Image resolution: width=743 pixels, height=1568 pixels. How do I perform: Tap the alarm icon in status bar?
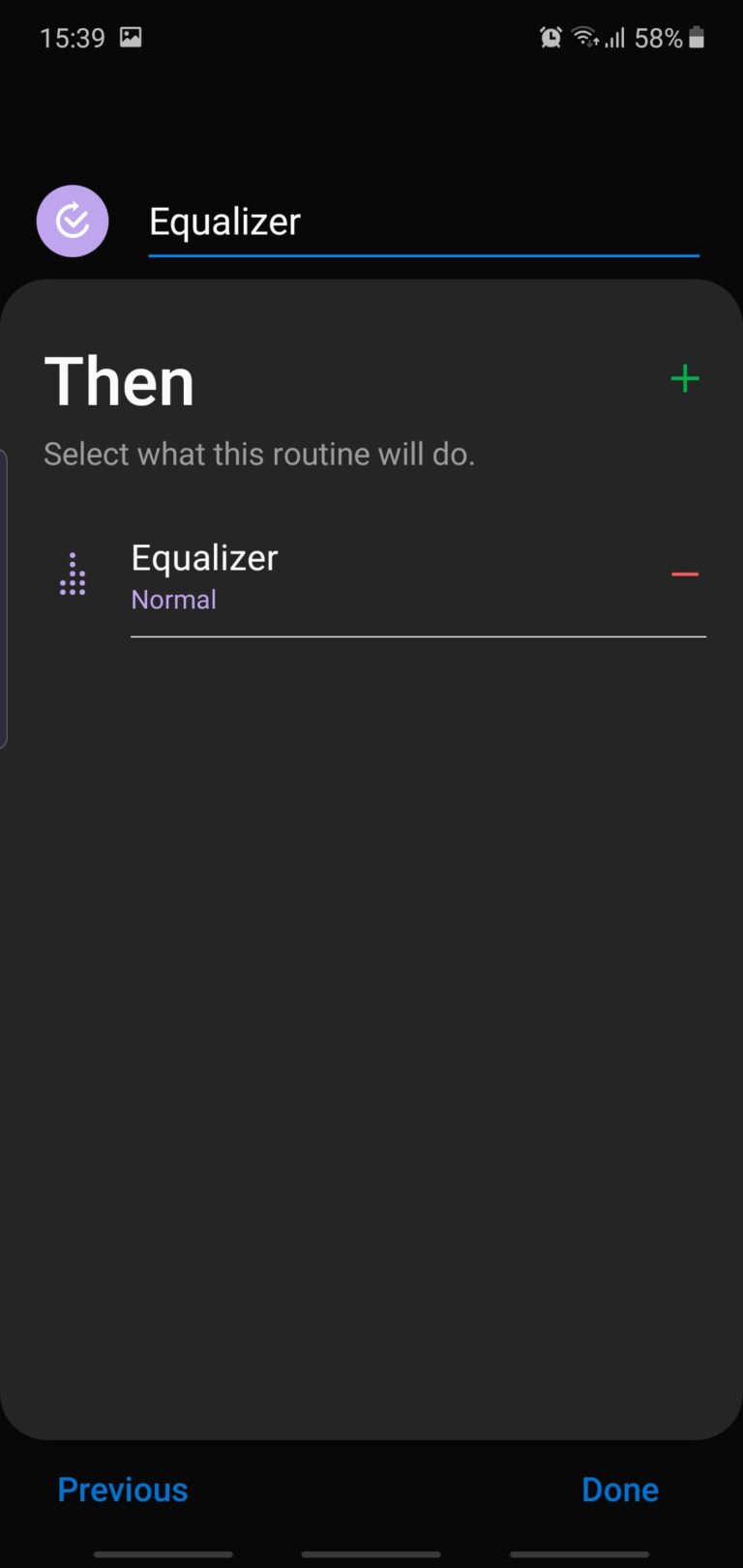[x=550, y=38]
